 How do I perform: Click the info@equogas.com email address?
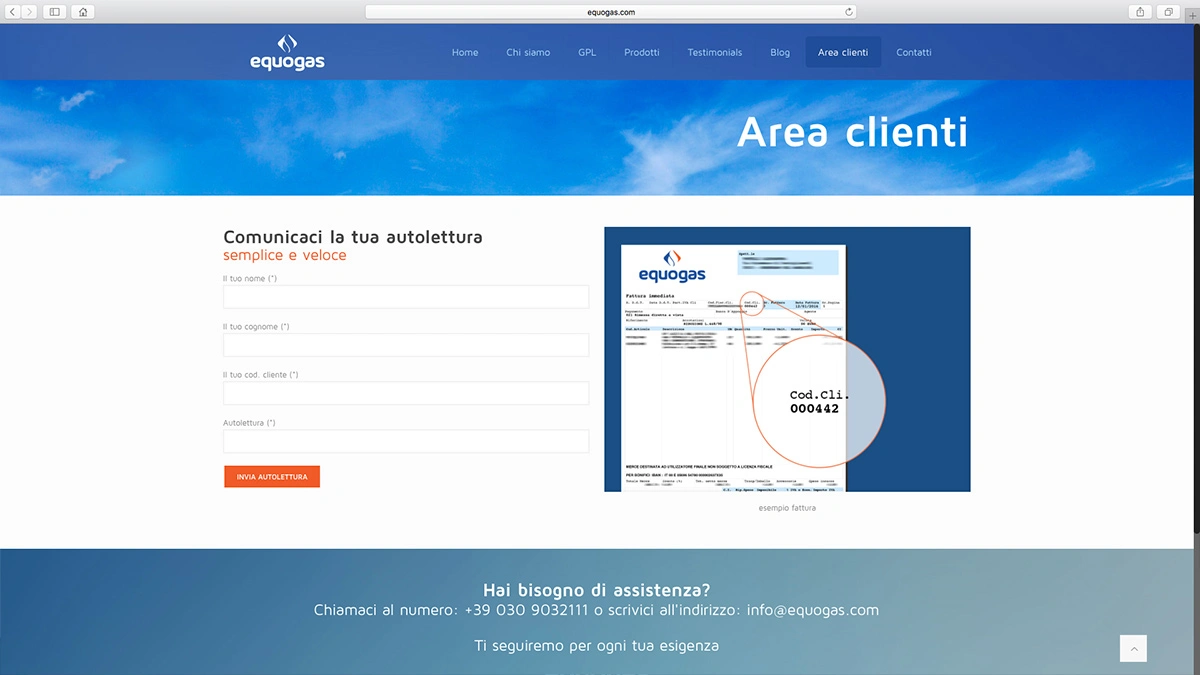click(813, 610)
